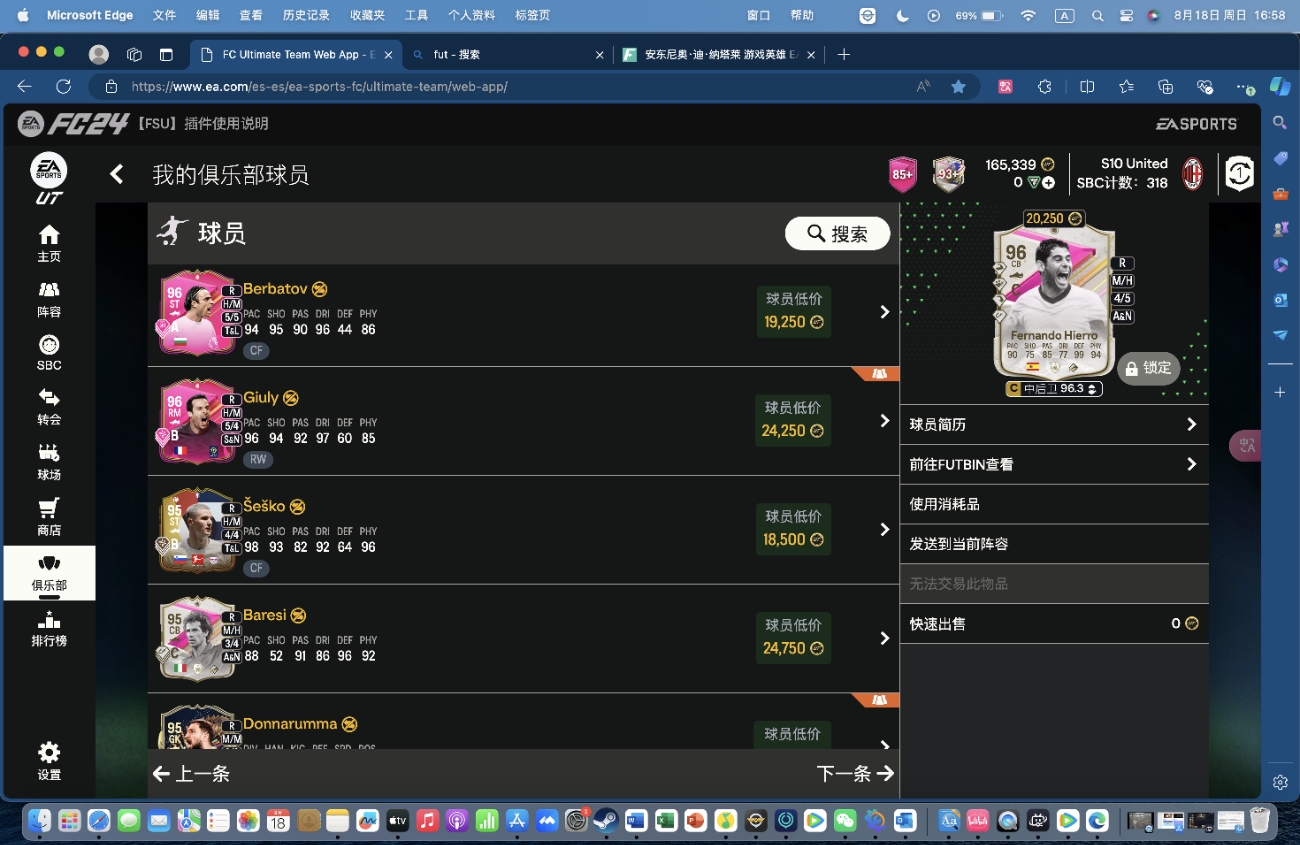Open the chemistry style 96.3 stepper
Image resolution: width=1300 pixels, height=845 pixels.
point(1092,389)
